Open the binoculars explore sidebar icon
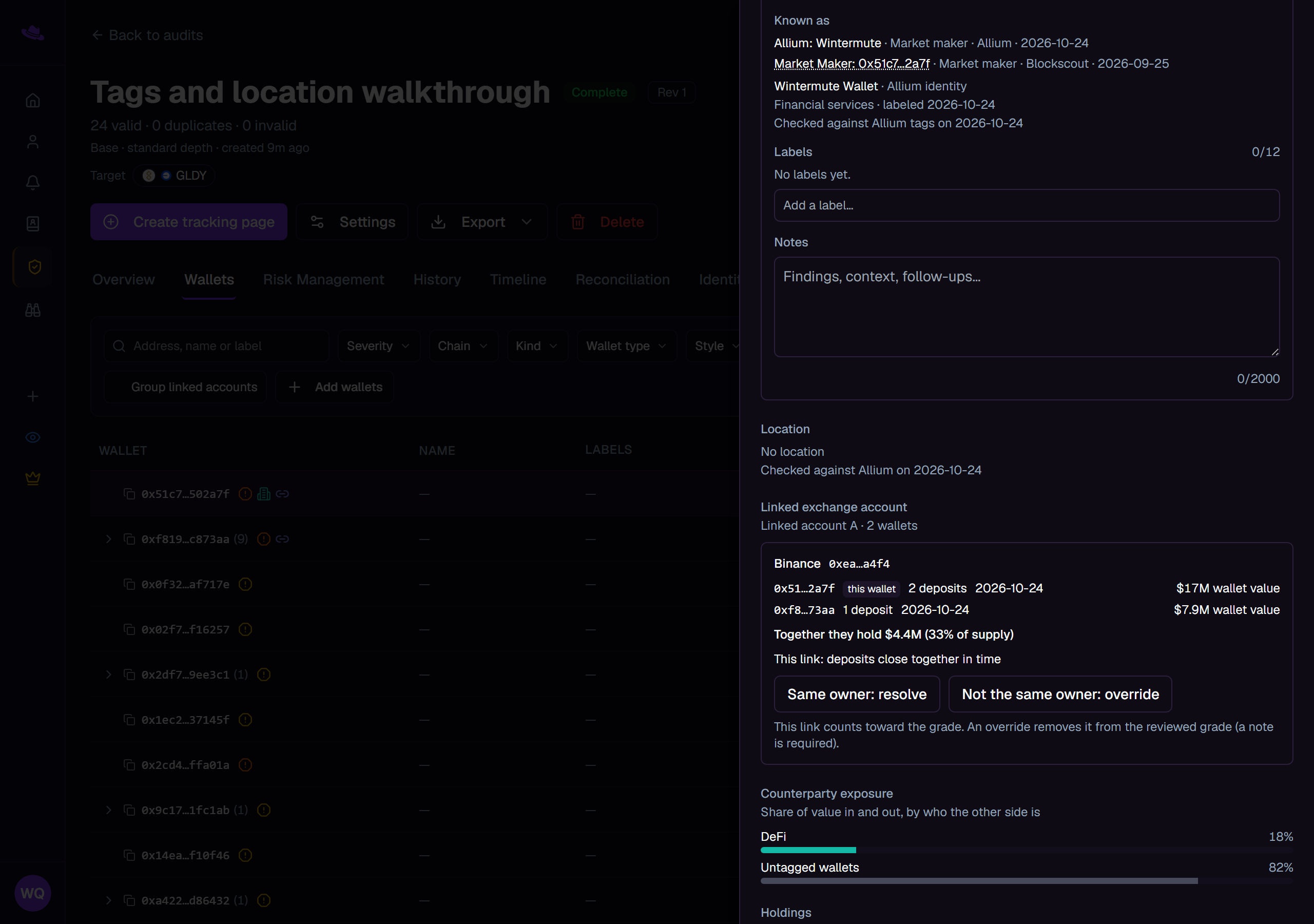The image size is (1314, 924). coord(33,310)
